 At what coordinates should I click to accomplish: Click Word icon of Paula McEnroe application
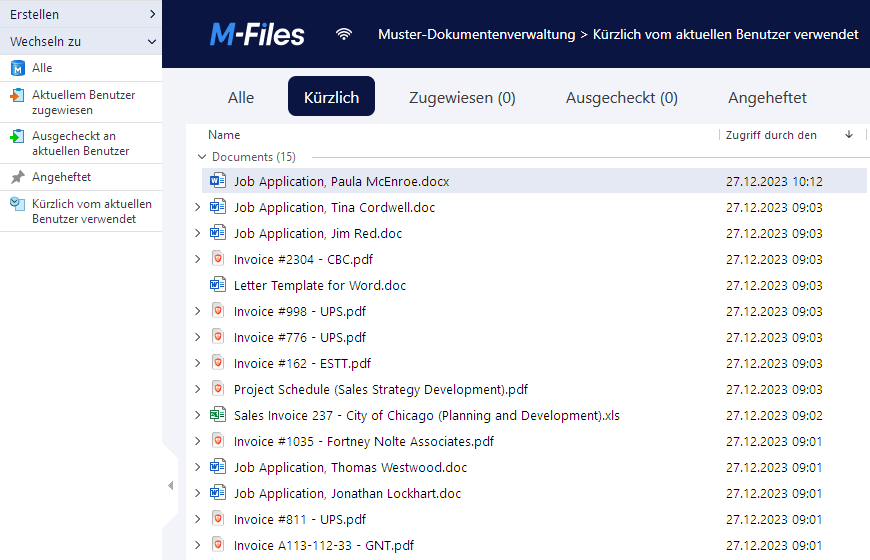(218, 181)
